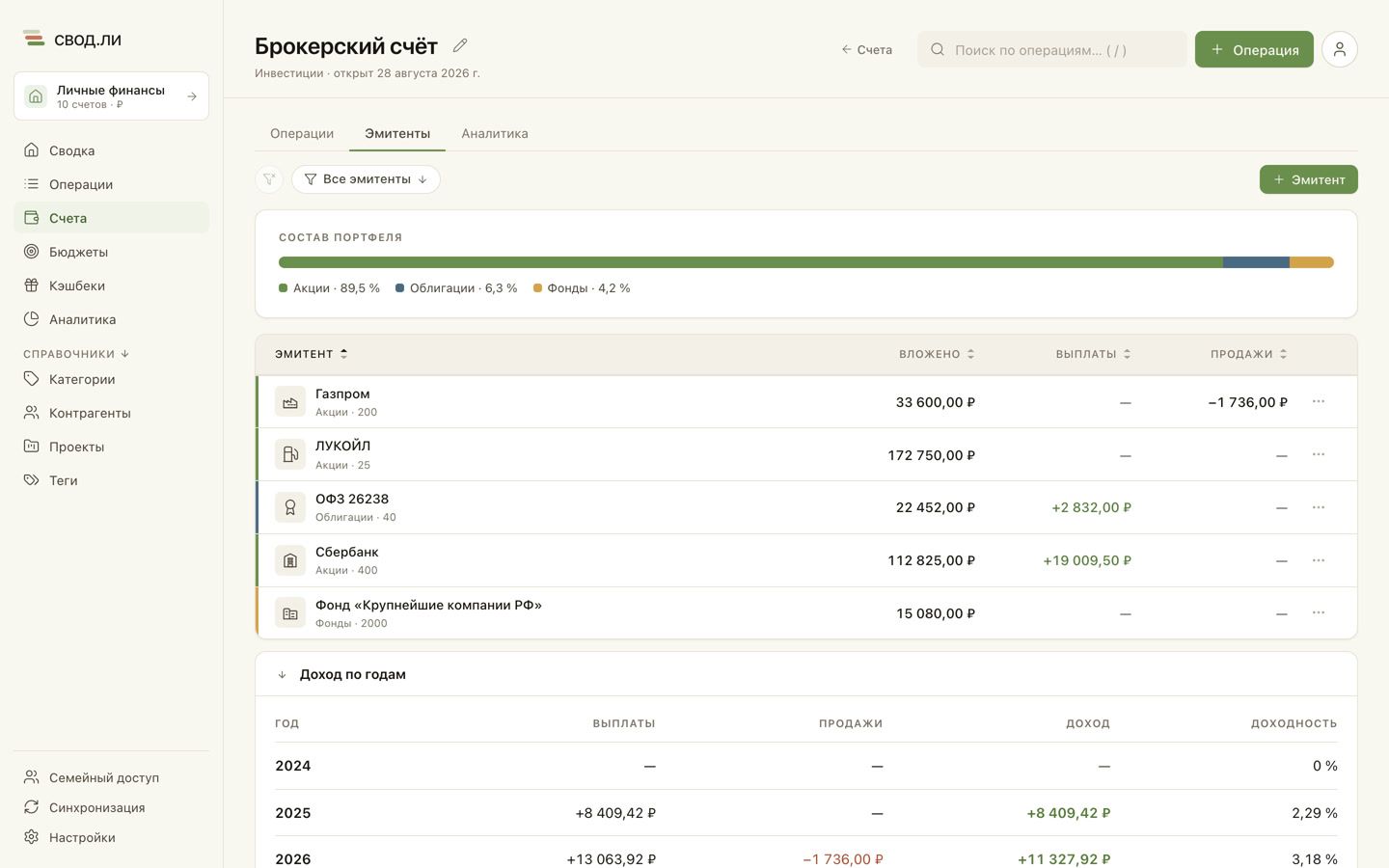Image resolution: width=1389 pixels, height=868 pixels.
Task: Click the Синхронизация sync icon
Action: pos(32,807)
